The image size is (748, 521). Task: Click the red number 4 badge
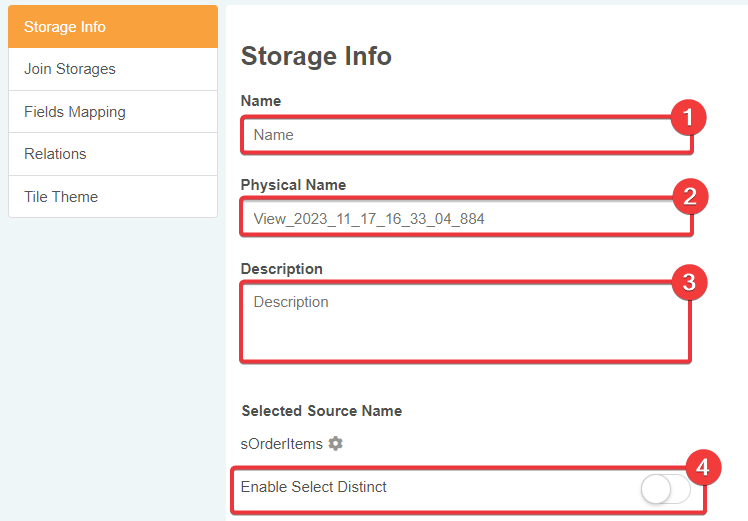(702, 466)
